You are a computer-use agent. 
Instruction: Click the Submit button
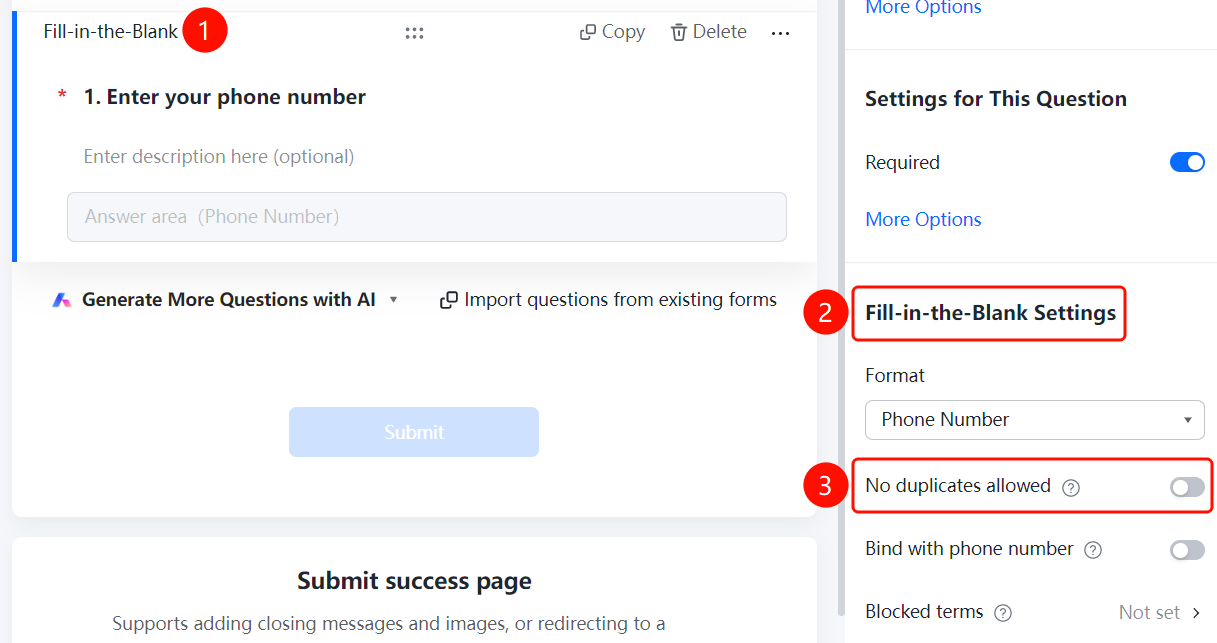pos(414,432)
